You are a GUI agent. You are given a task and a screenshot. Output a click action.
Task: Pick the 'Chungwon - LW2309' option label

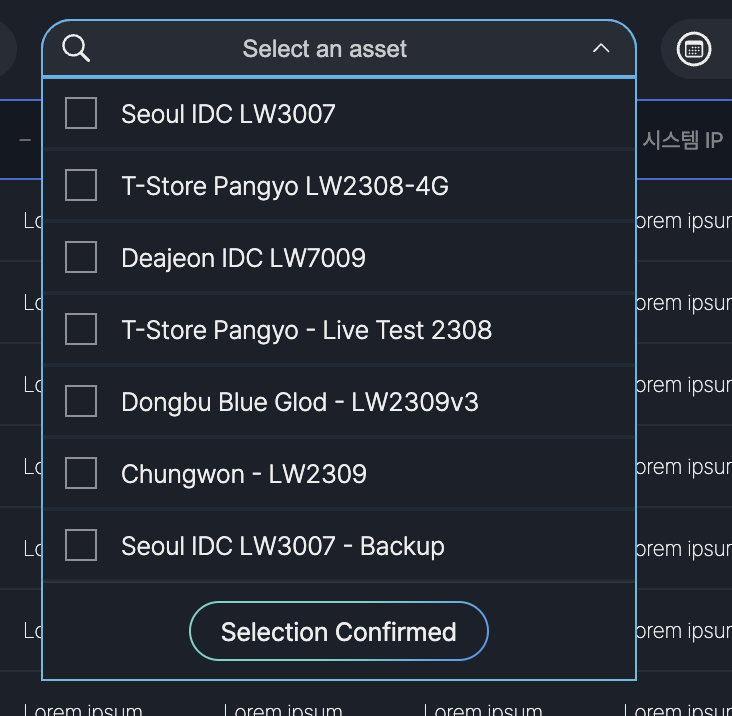pyautogui.click(x=244, y=474)
